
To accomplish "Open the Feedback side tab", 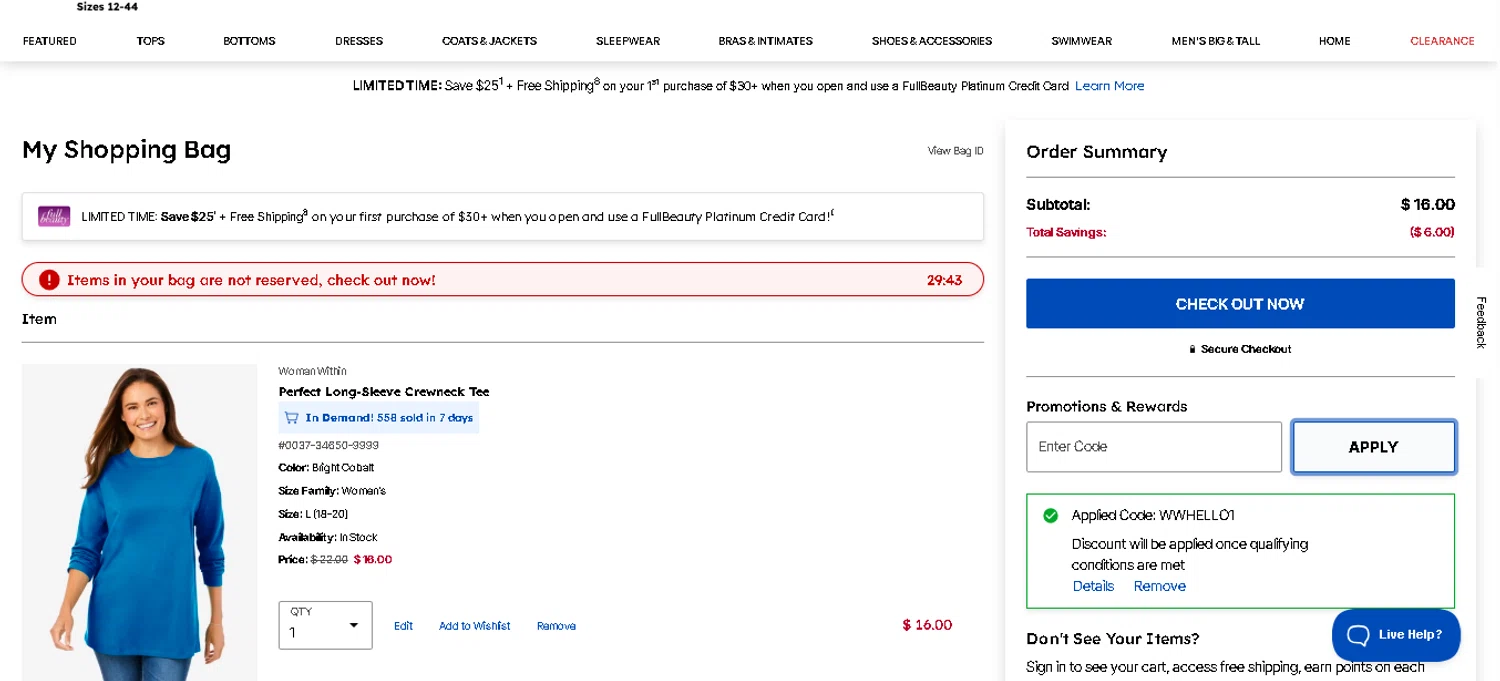I will pos(1481,322).
